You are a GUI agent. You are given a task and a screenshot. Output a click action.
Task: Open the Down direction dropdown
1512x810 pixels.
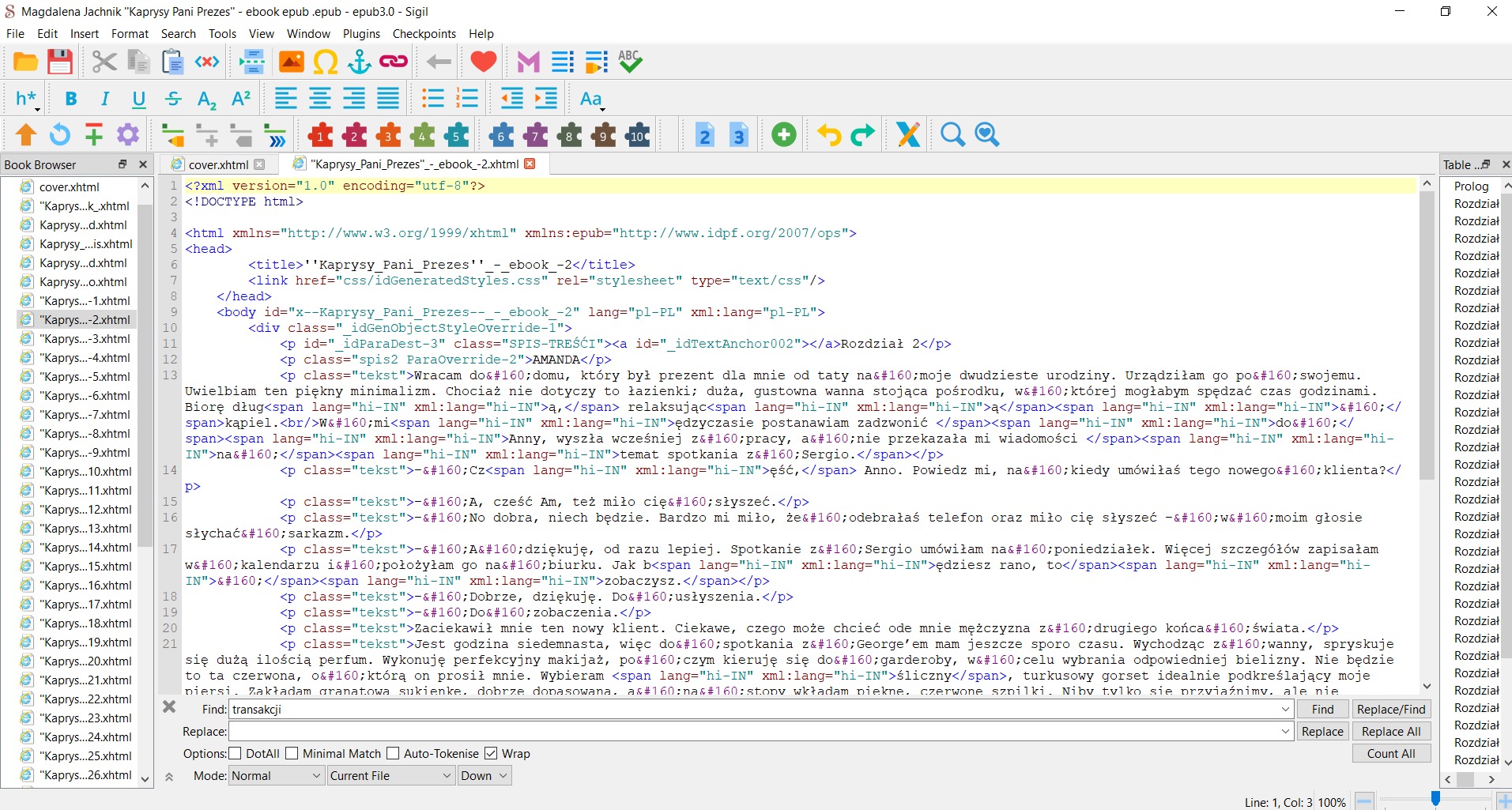pyautogui.click(x=485, y=776)
